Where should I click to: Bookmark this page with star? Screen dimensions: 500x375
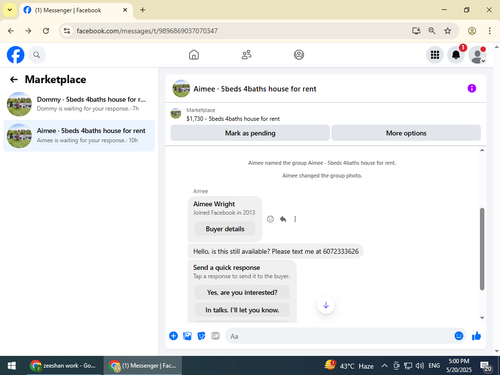(448, 31)
